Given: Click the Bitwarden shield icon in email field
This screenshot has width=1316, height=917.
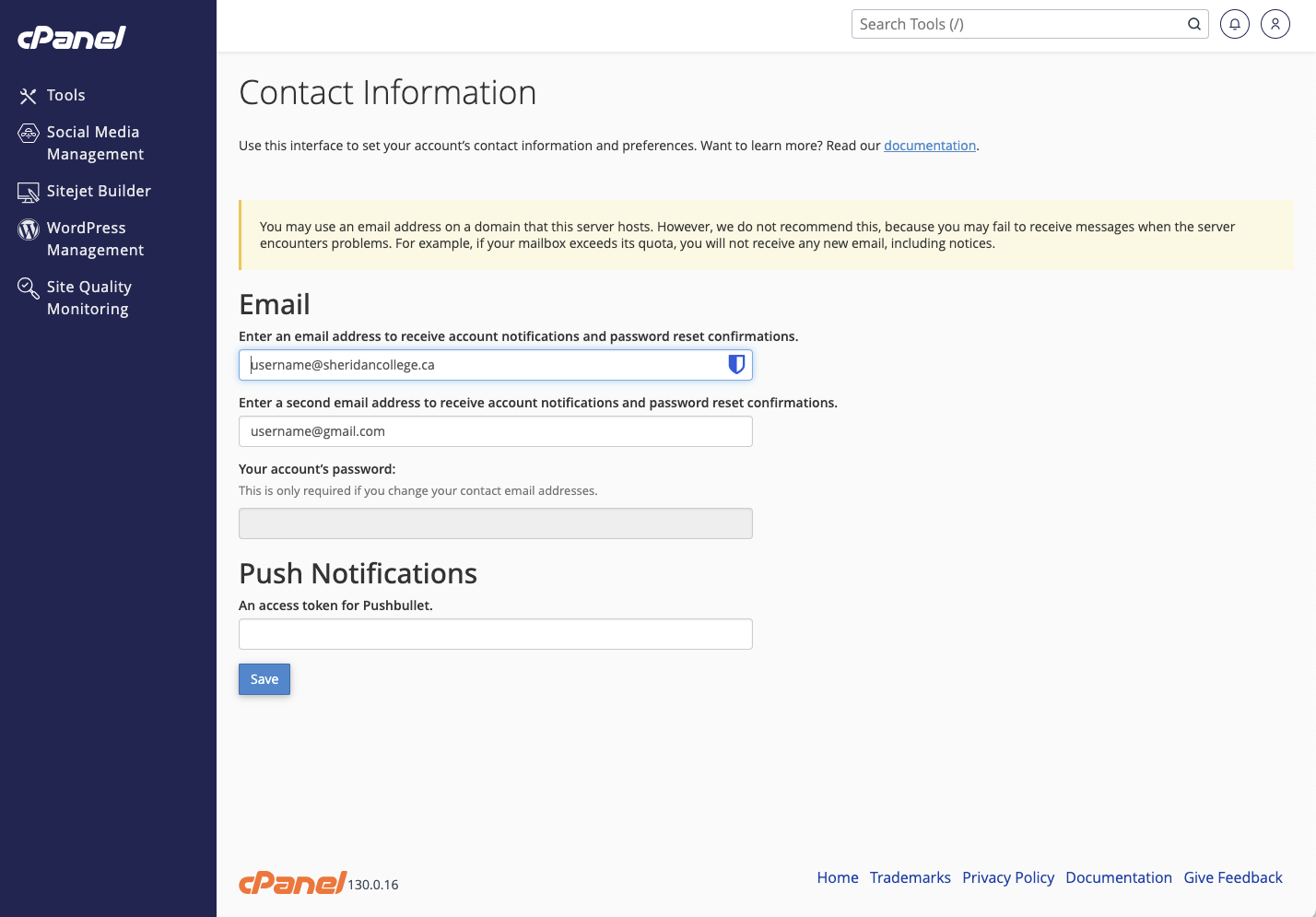Looking at the screenshot, I should 736,365.
